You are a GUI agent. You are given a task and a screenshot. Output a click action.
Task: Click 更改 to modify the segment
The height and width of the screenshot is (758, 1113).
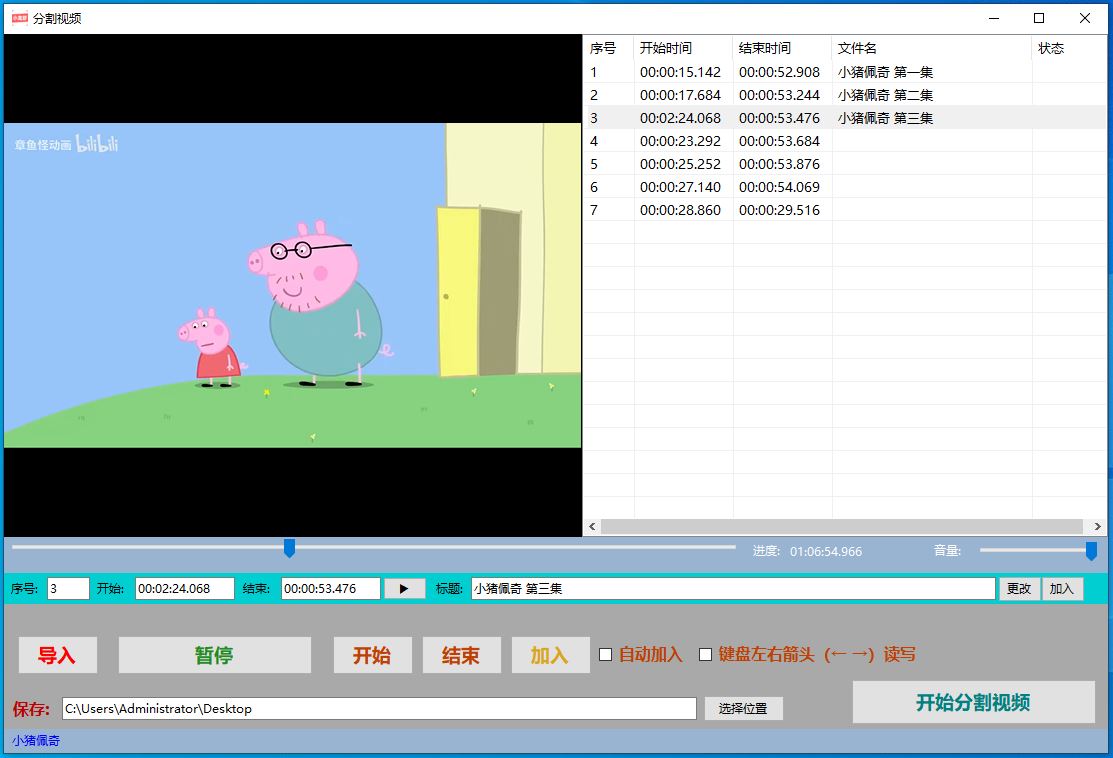[1019, 589]
